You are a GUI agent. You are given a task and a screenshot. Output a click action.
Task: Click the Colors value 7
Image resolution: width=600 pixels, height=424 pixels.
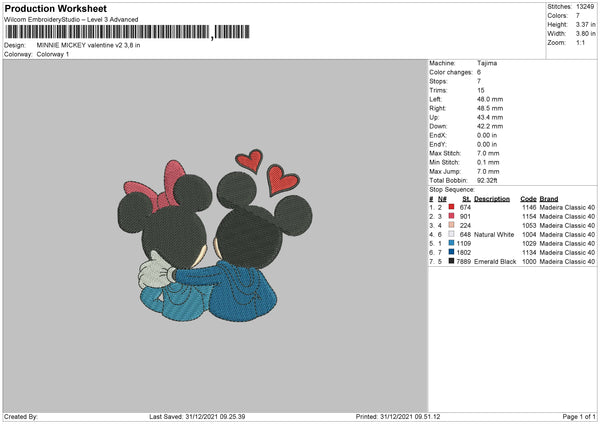(x=578, y=16)
